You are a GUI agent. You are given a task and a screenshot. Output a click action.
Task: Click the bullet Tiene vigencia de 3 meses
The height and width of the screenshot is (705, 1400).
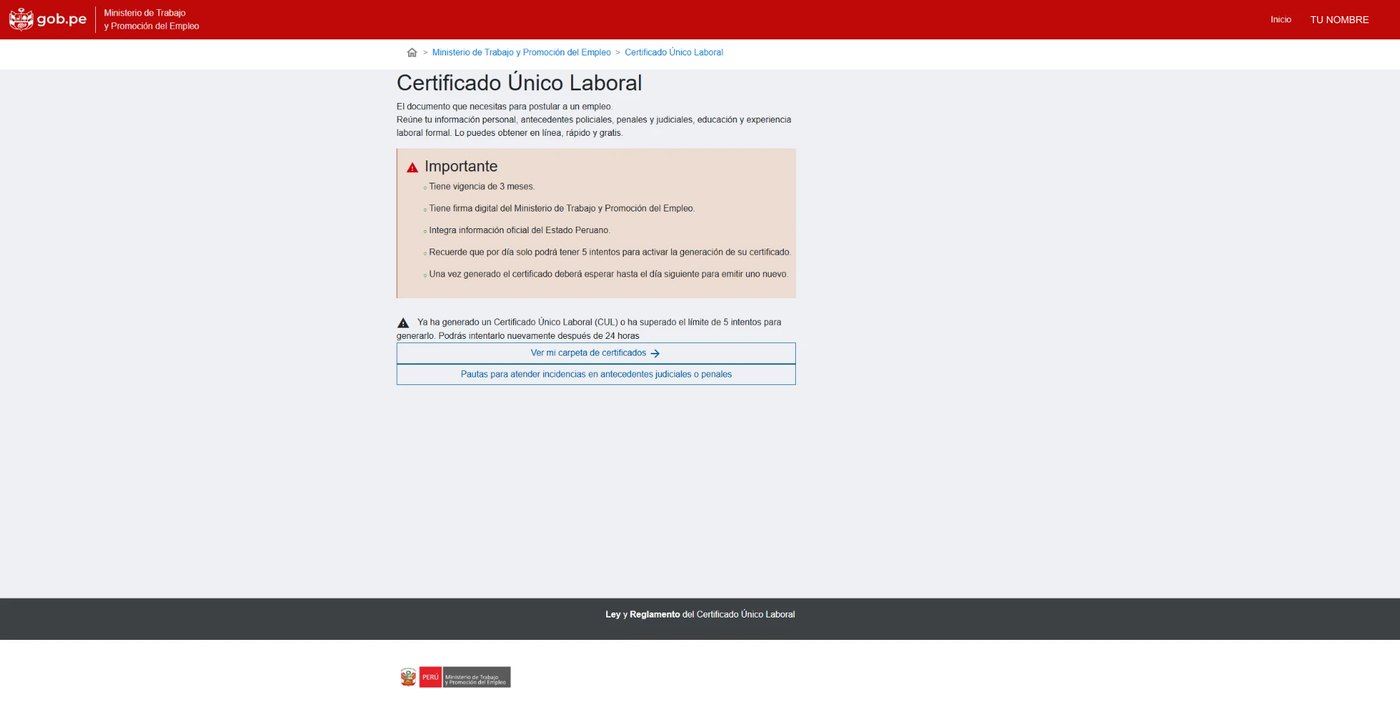point(482,187)
